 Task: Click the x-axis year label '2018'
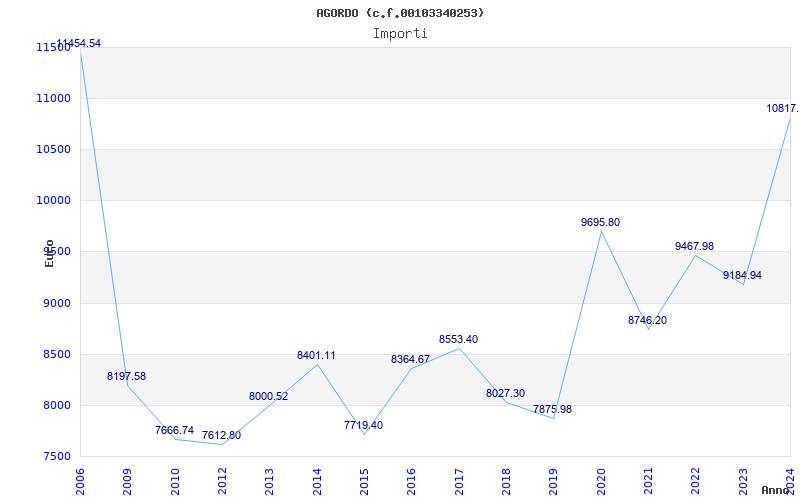click(506, 481)
